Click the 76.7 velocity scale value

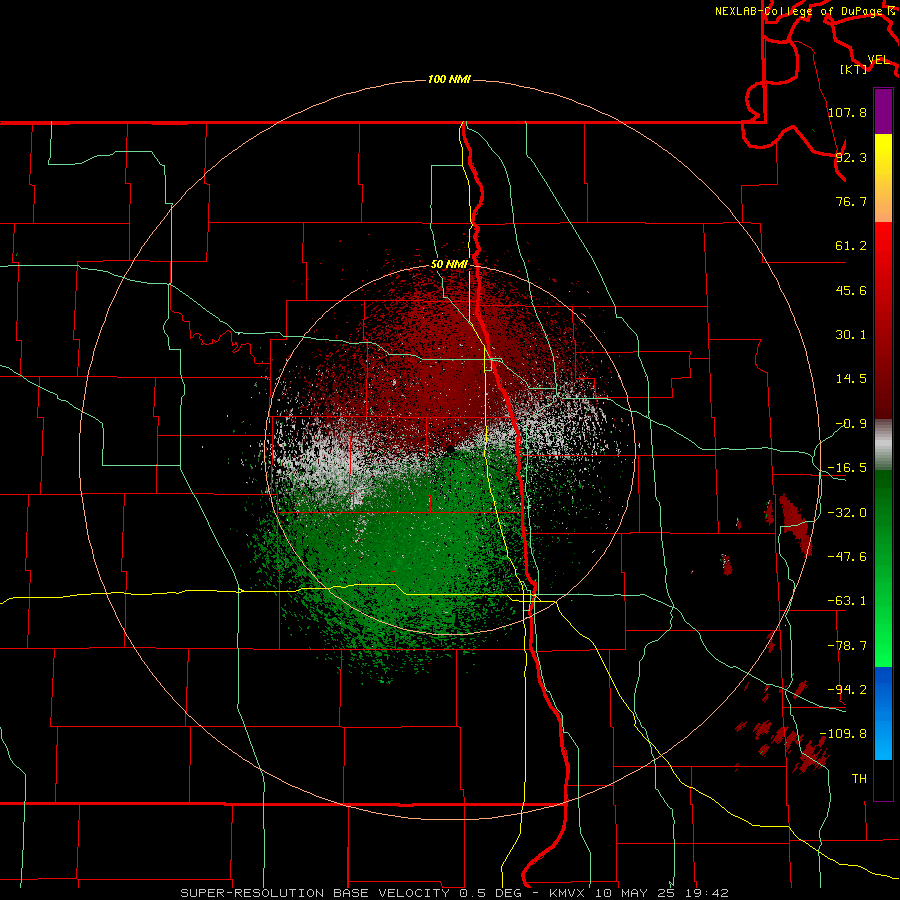(851, 201)
